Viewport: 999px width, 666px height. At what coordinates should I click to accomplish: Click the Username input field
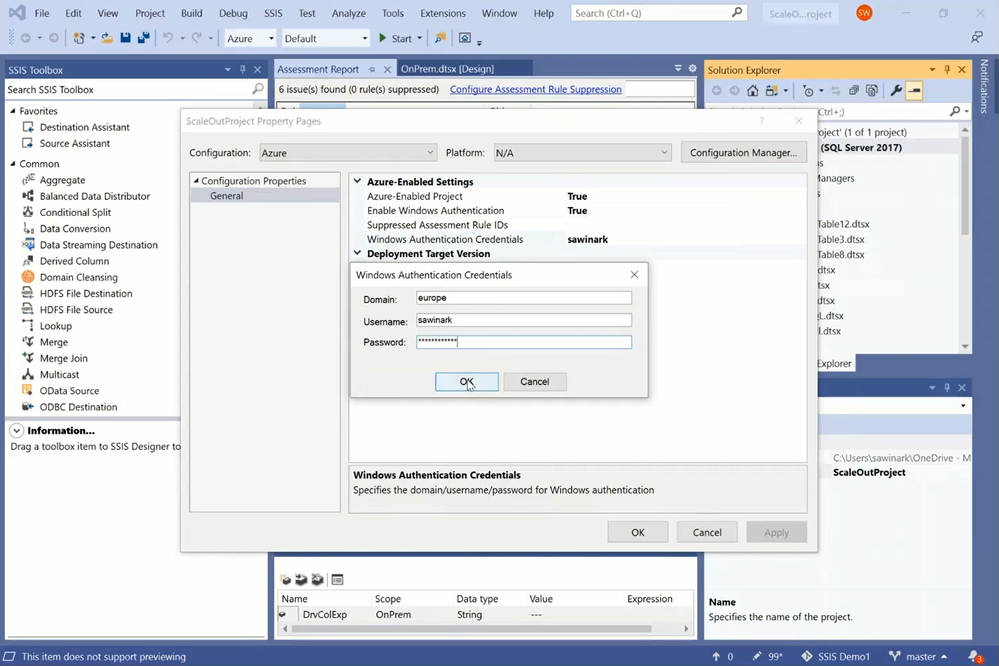click(x=524, y=320)
